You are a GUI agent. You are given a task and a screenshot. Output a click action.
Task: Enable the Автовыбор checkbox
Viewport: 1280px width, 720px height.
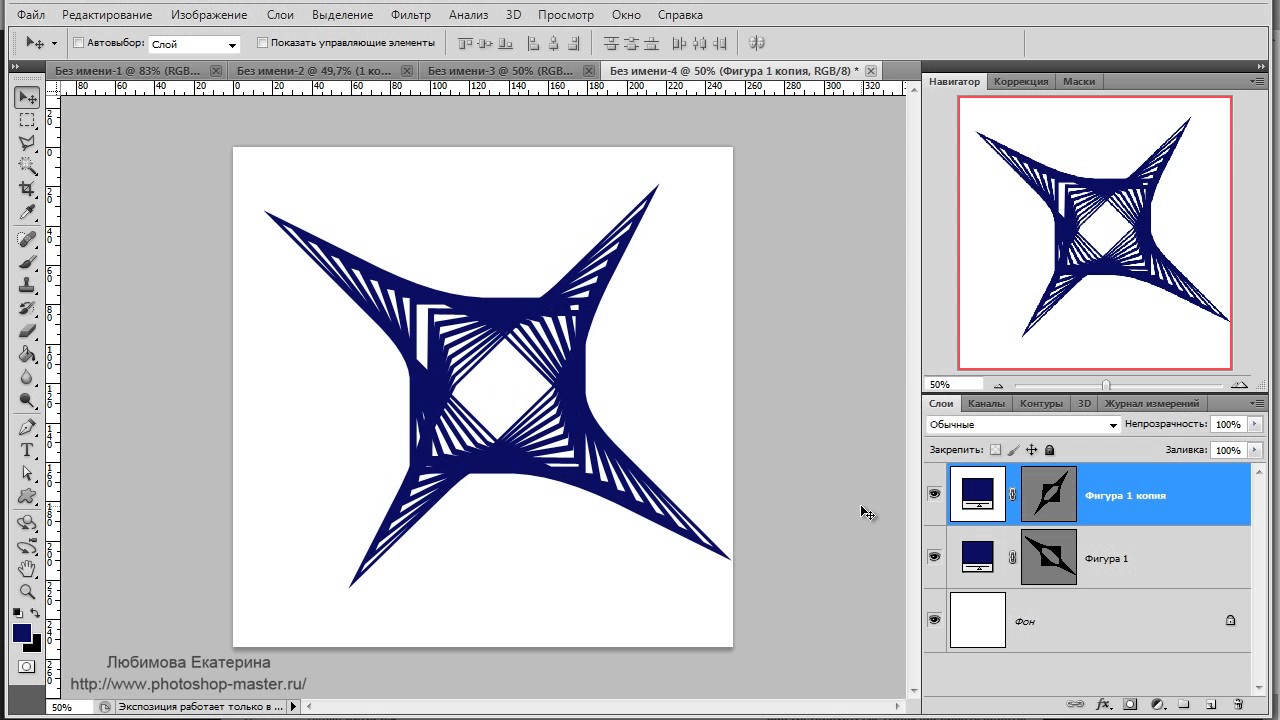tap(79, 43)
